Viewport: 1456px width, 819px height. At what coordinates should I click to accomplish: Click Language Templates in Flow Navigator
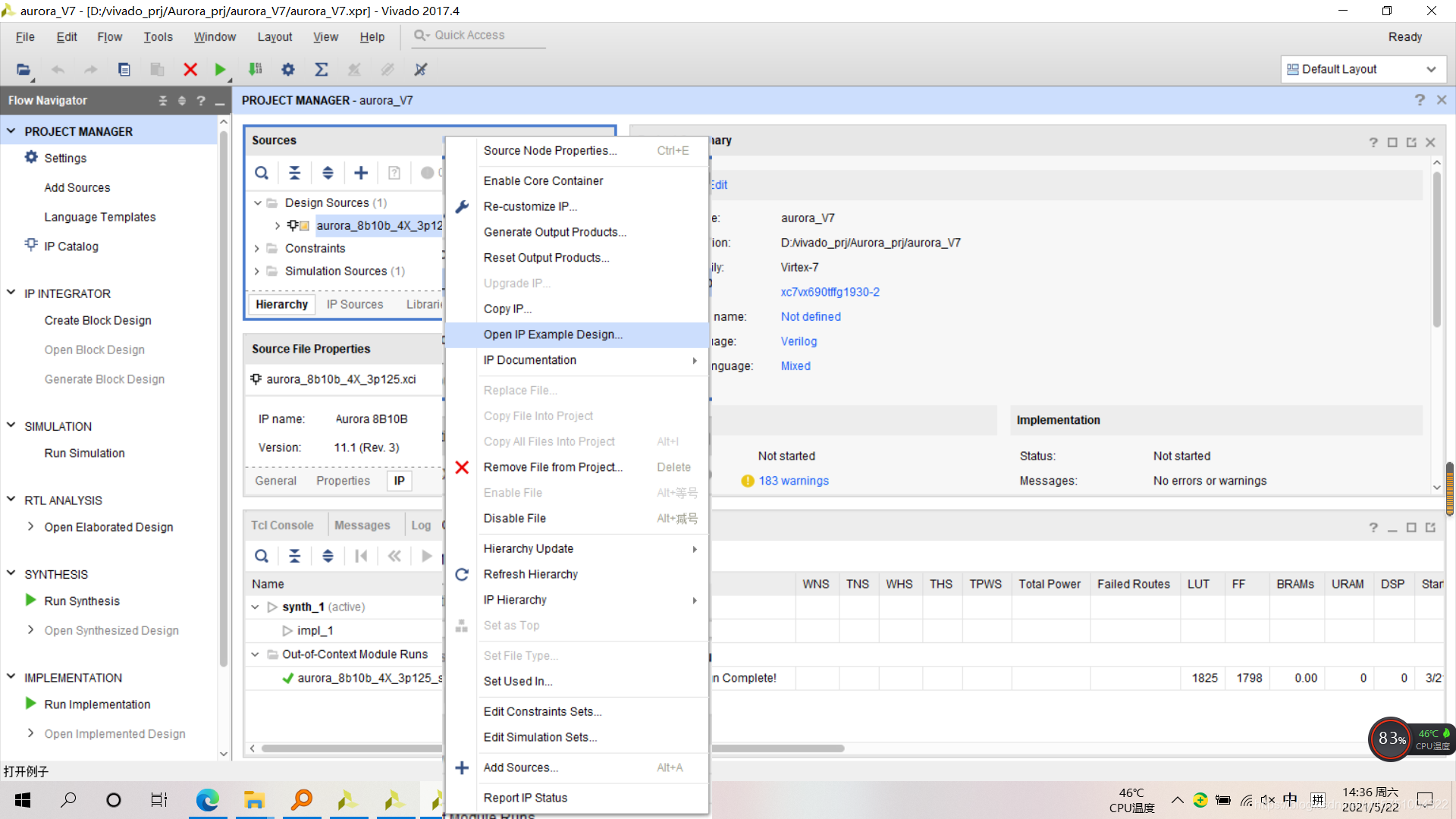(x=99, y=217)
